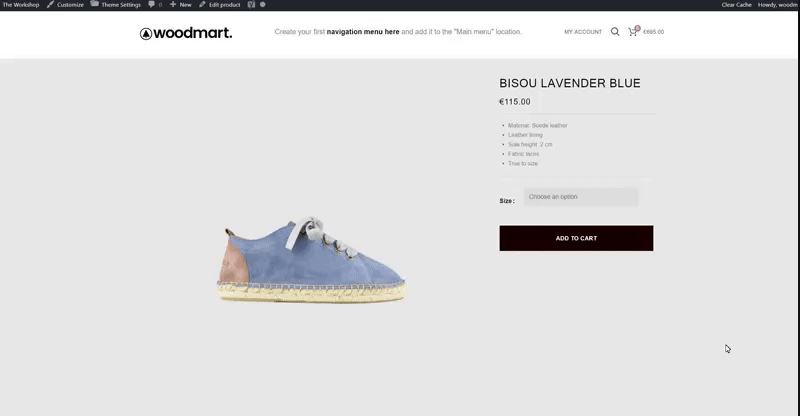Click the woodmart logo
The image size is (800, 416).
(x=186, y=33)
